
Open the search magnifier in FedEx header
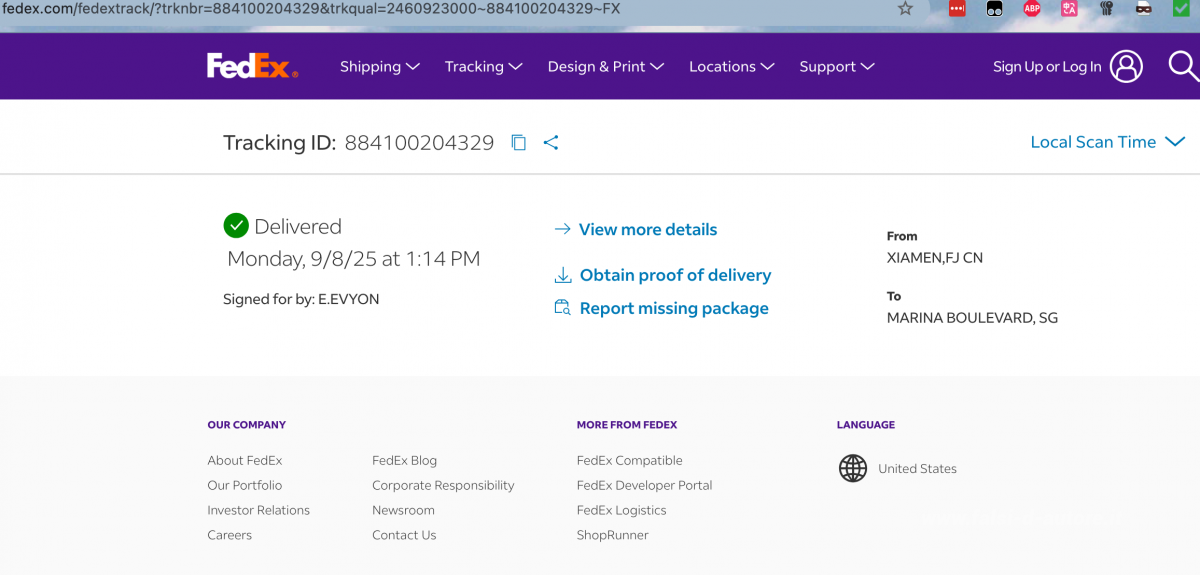(1183, 66)
